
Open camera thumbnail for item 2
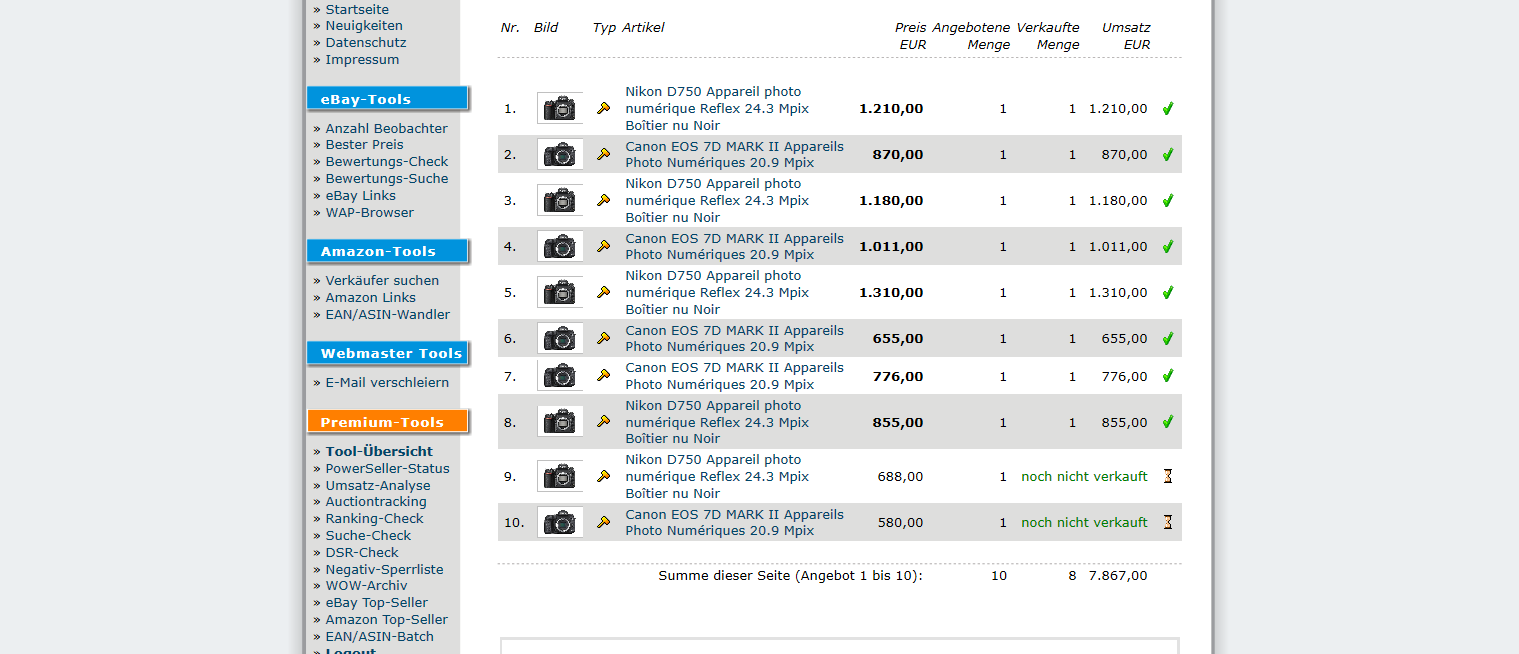pyautogui.click(x=560, y=154)
